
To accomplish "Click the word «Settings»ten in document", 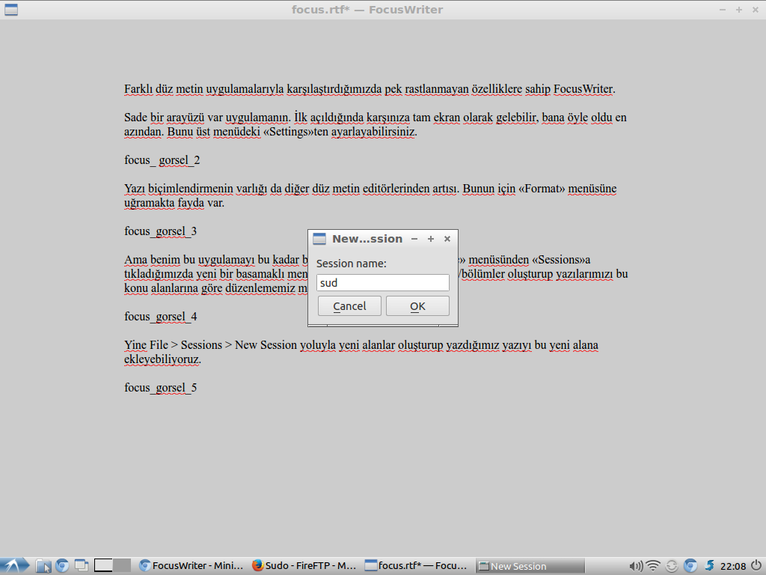I will [297, 132].
